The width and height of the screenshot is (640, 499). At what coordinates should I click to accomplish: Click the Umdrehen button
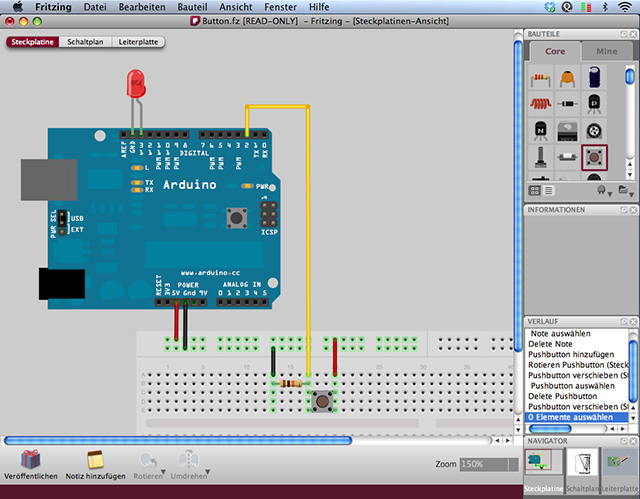[187, 465]
